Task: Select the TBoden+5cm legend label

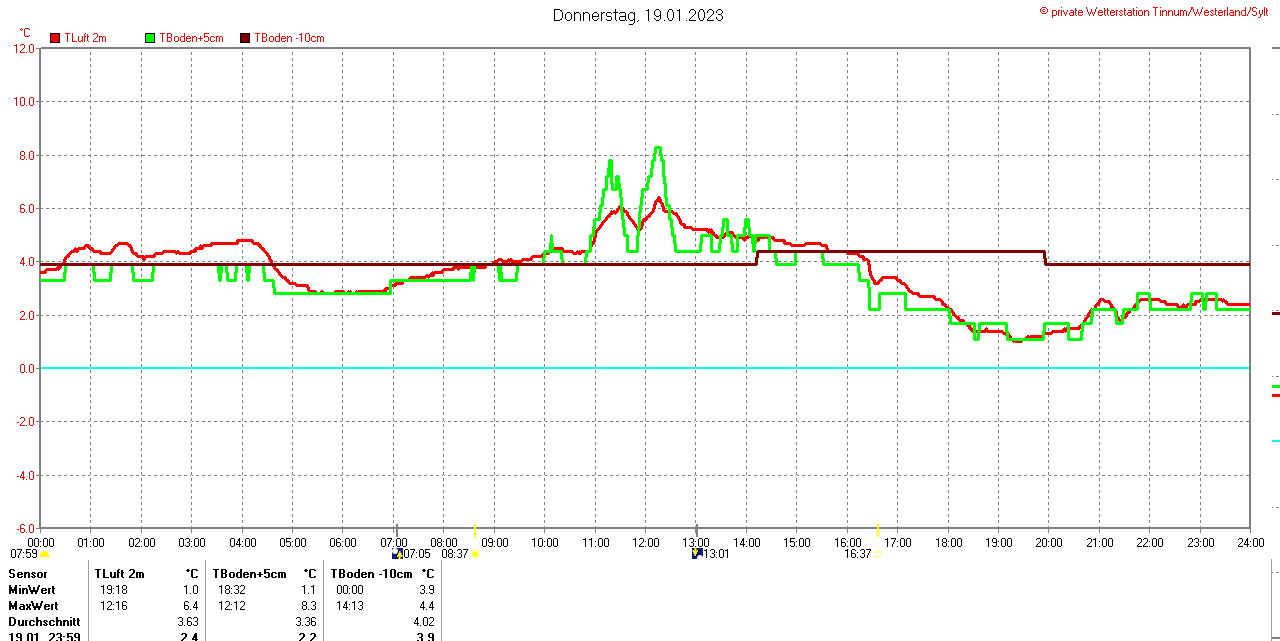Action: pos(191,38)
